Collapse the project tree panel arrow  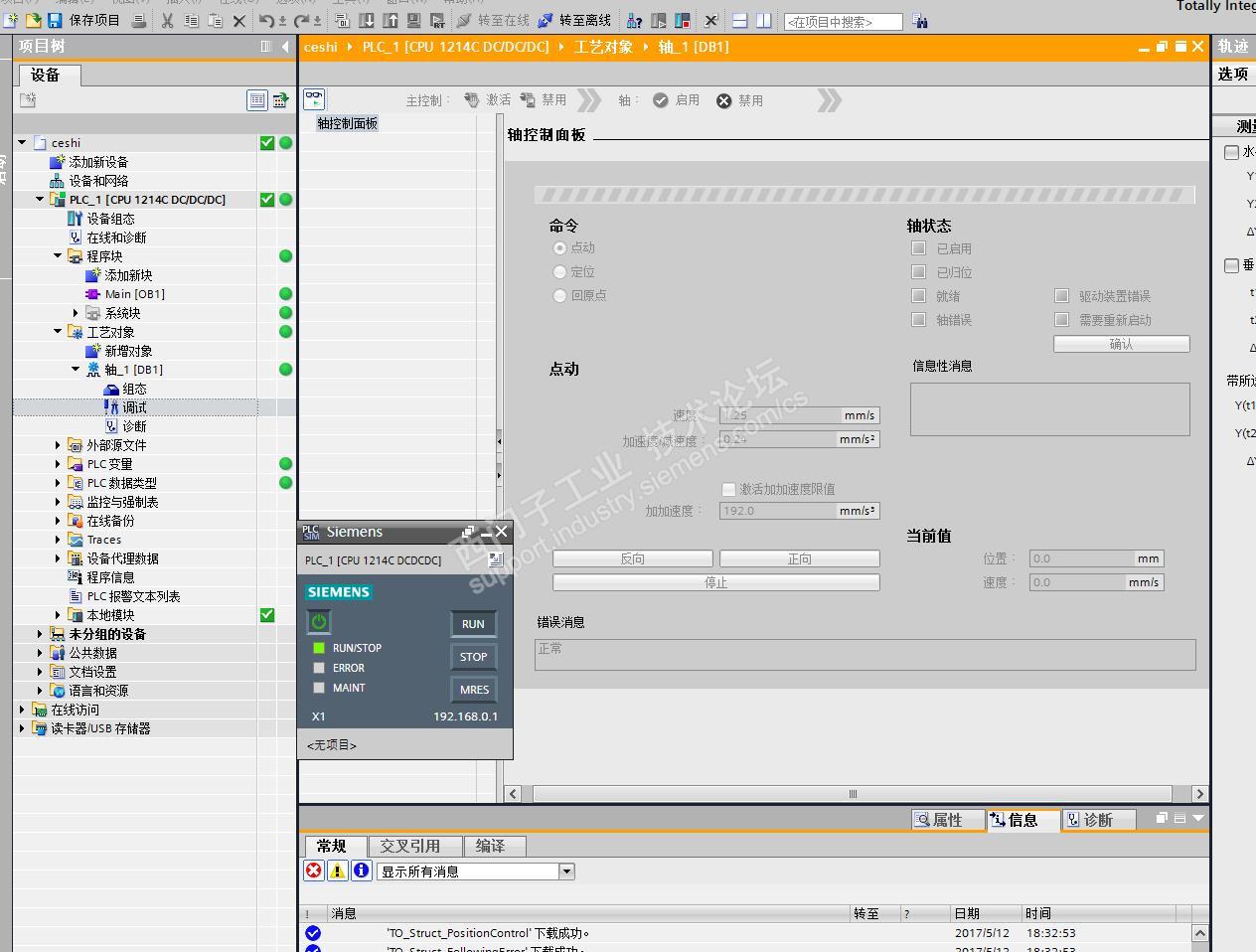pyautogui.click(x=285, y=46)
